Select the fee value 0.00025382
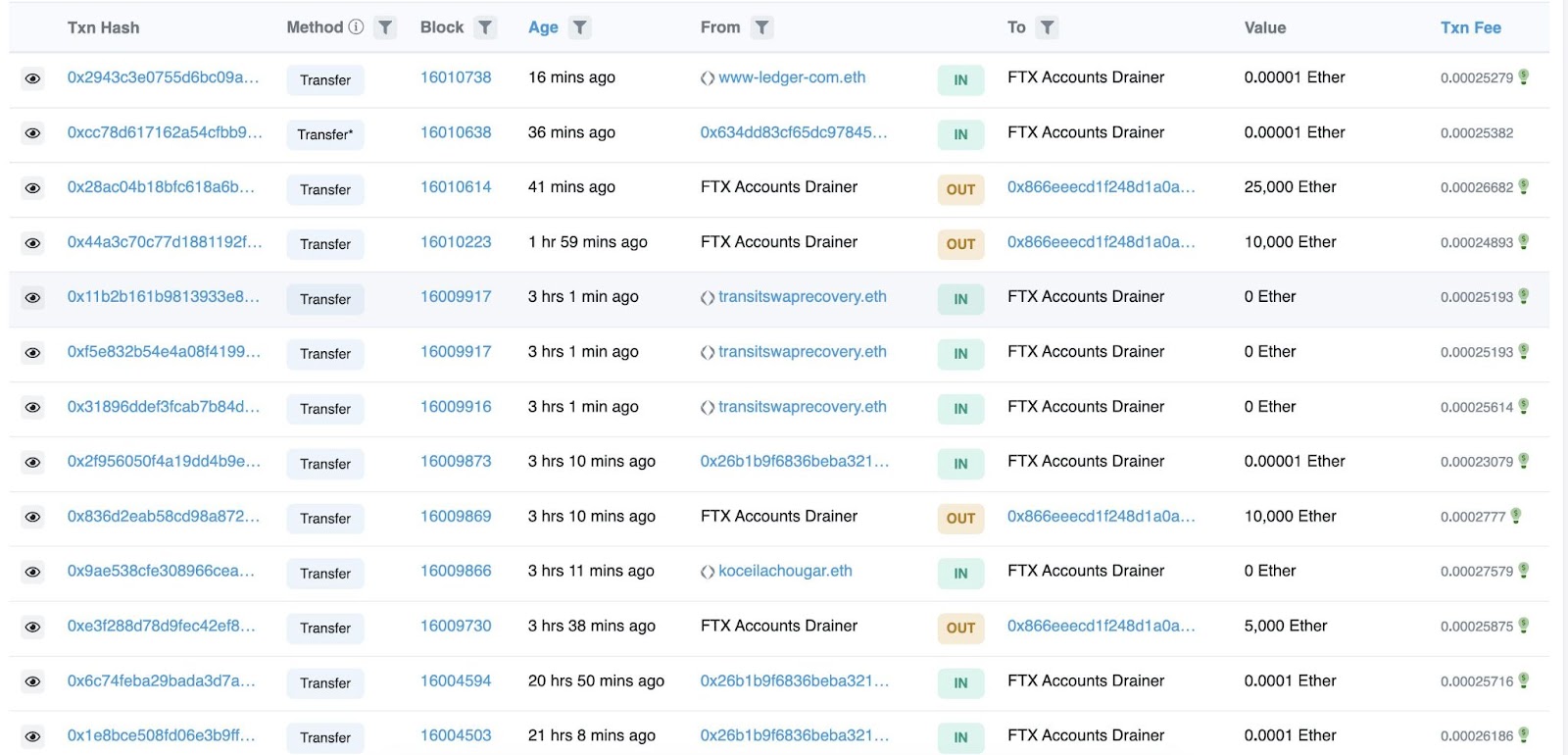This screenshot has width=1568, height=755. click(x=1477, y=133)
